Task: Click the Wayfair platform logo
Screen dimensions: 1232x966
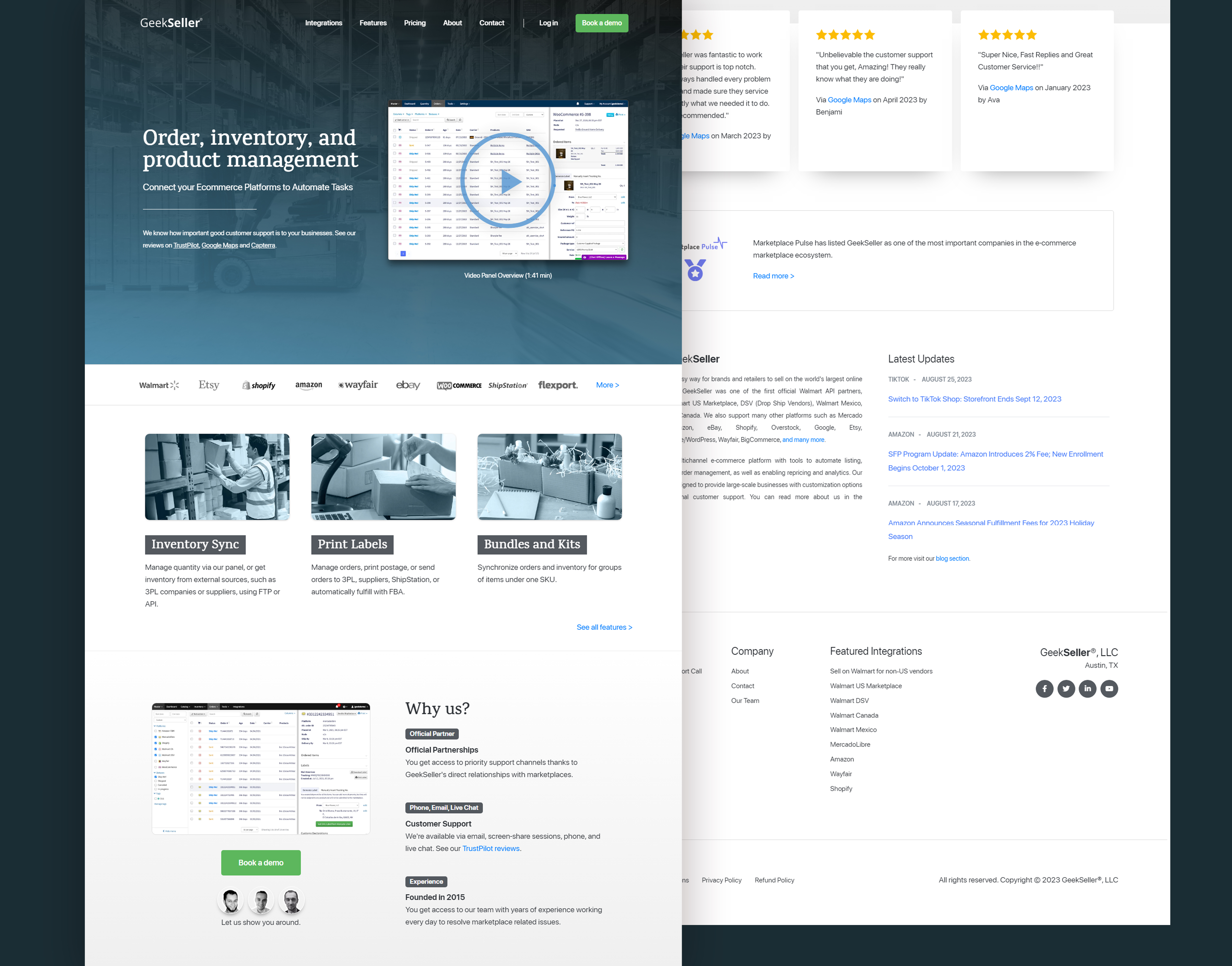Action: 358,385
